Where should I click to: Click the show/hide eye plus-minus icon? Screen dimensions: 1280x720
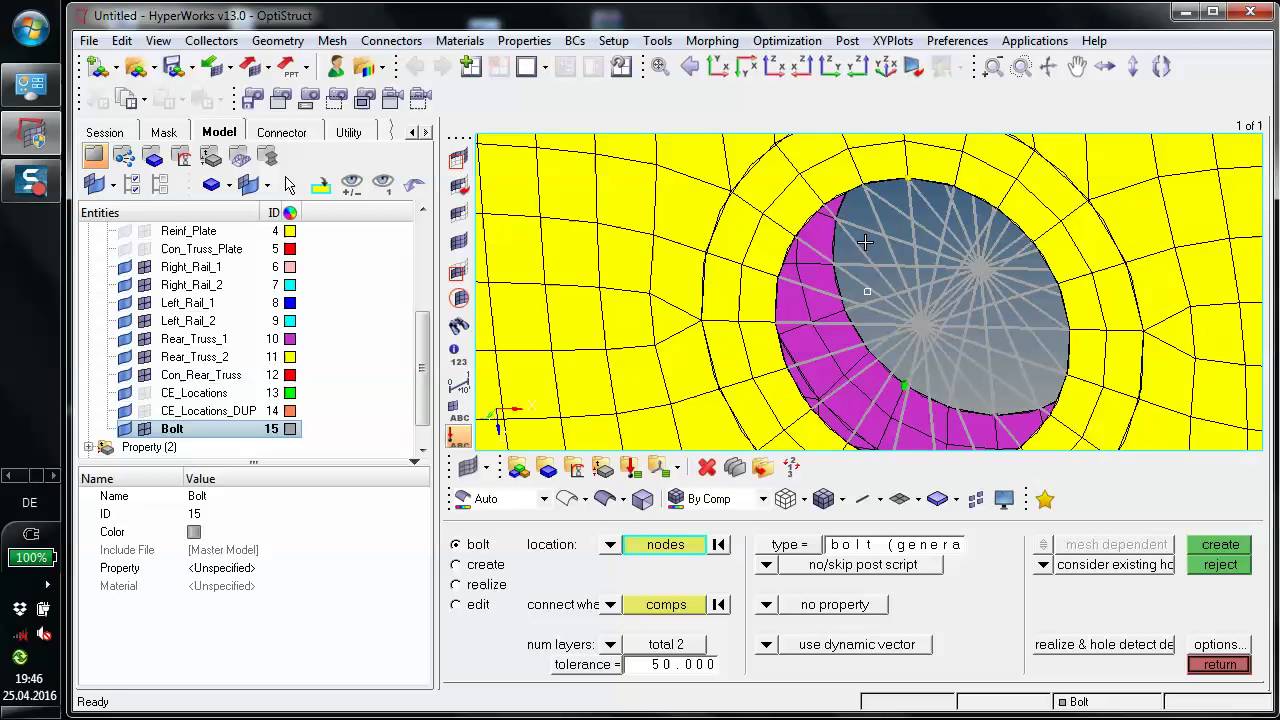tap(352, 185)
